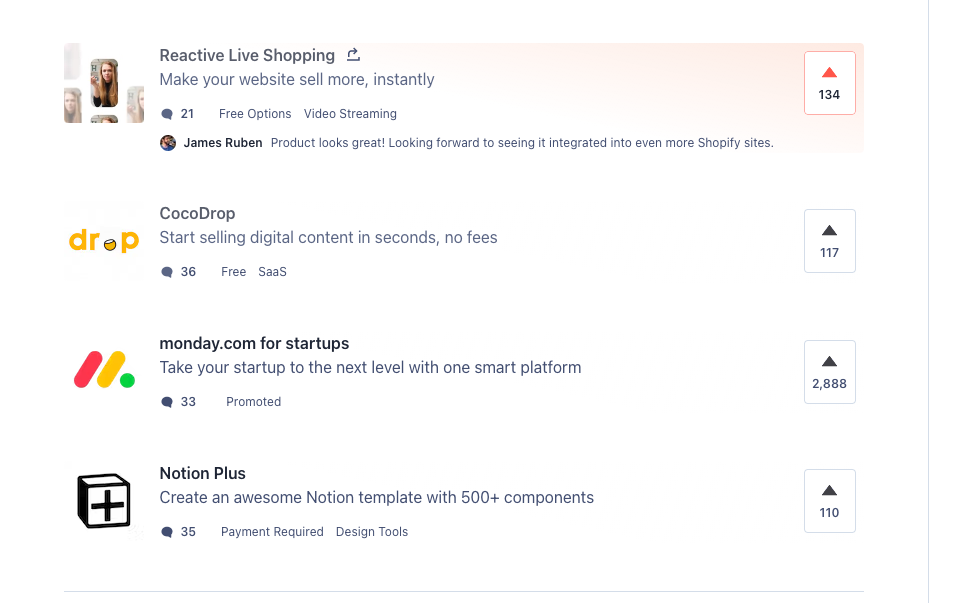Select the Design Tools topic tag
This screenshot has height=603, width=971.
[372, 532]
